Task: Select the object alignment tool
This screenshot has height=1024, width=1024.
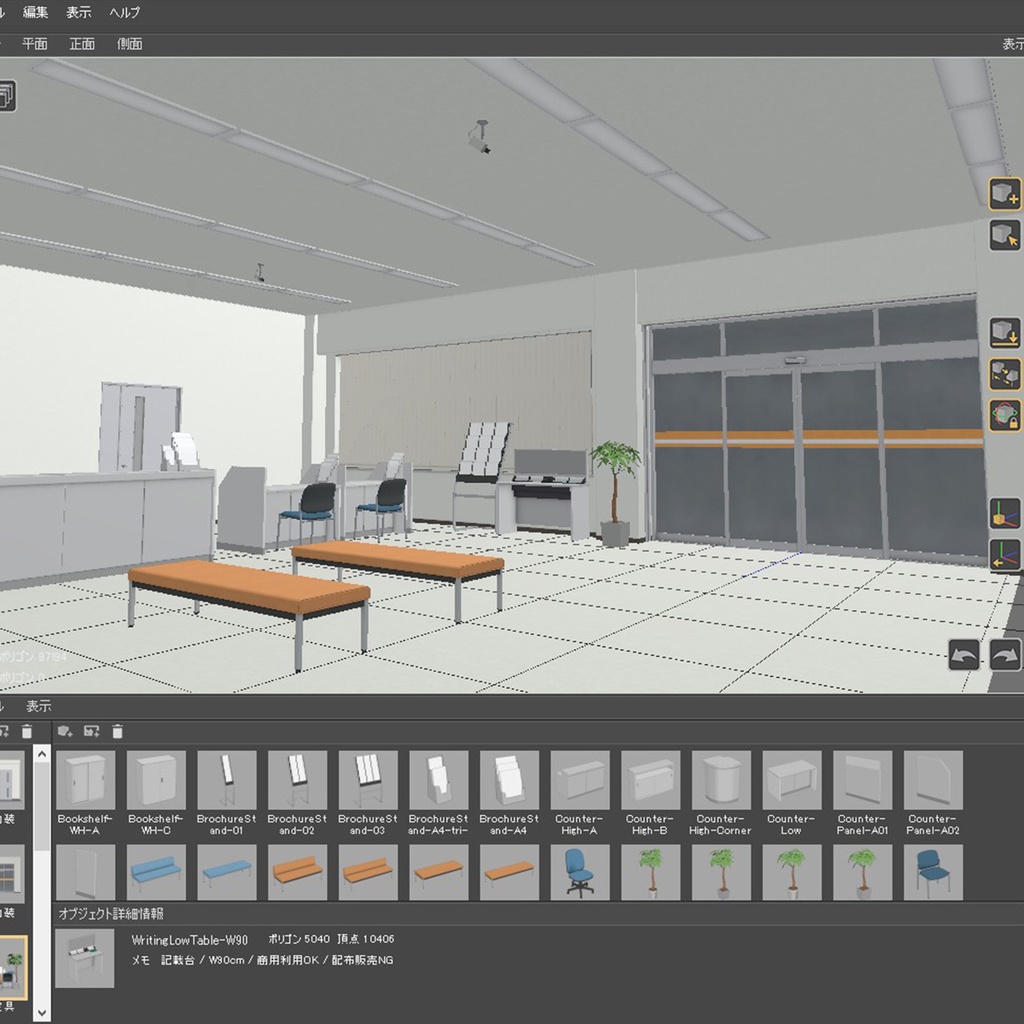Action: [1005, 371]
